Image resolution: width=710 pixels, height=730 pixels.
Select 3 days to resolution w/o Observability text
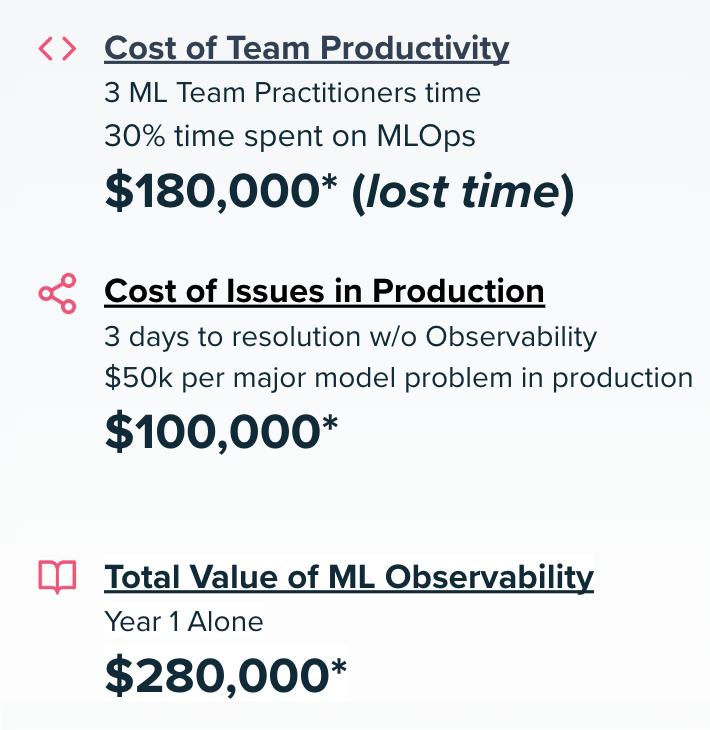tap(351, 337)
